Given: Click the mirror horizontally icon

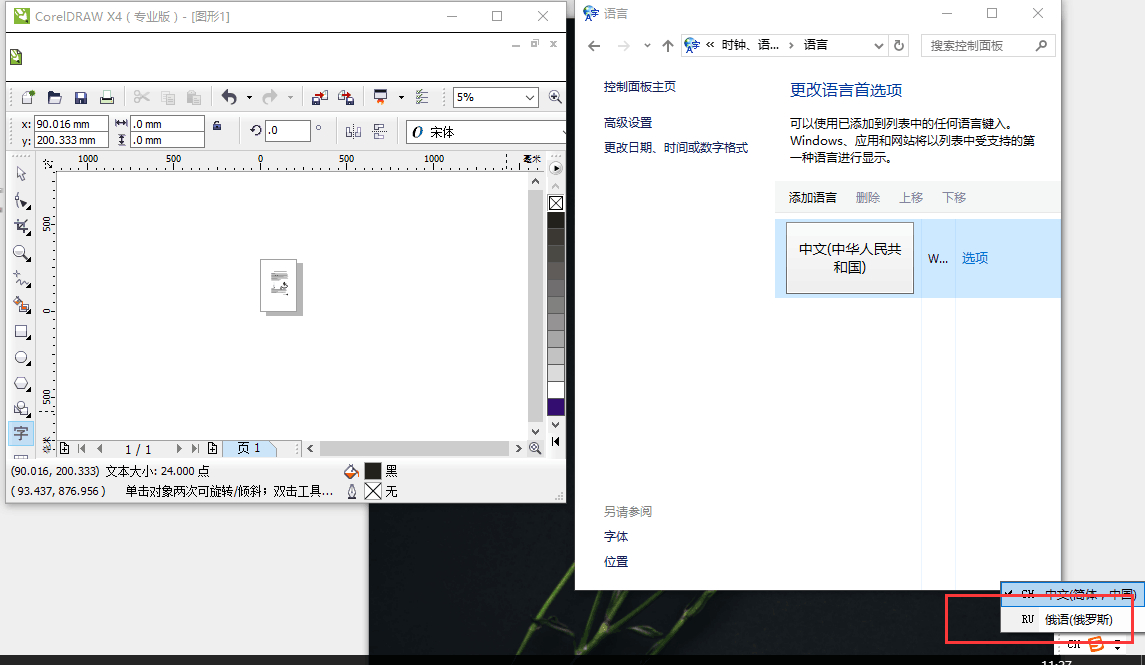Looking at the screenshot, I should point(353,131).
